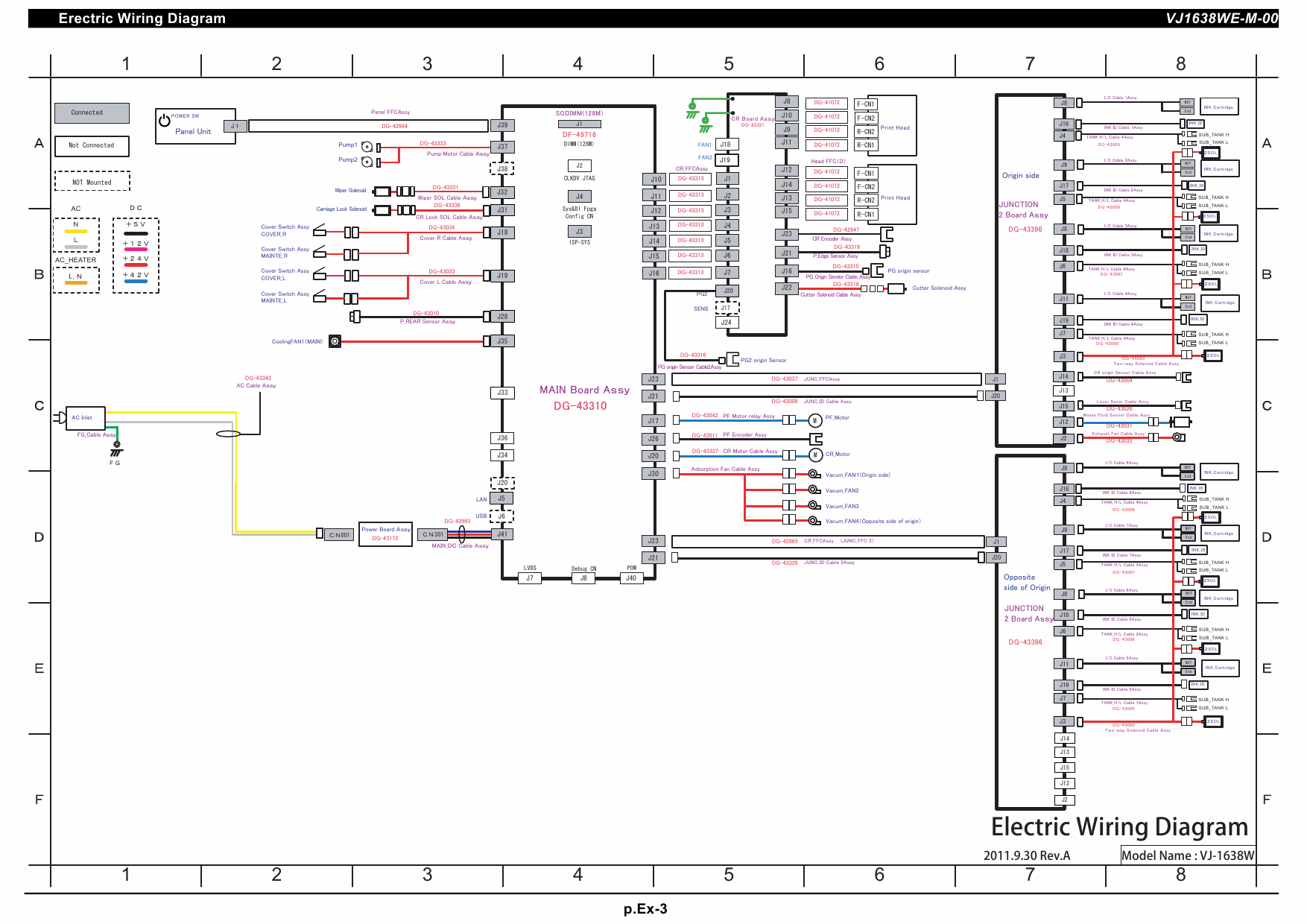Click the "2011.9.30 Rev.A" revision text
The height and width of the screenshot is (924, 1307).
click(x=1027, y=855)
